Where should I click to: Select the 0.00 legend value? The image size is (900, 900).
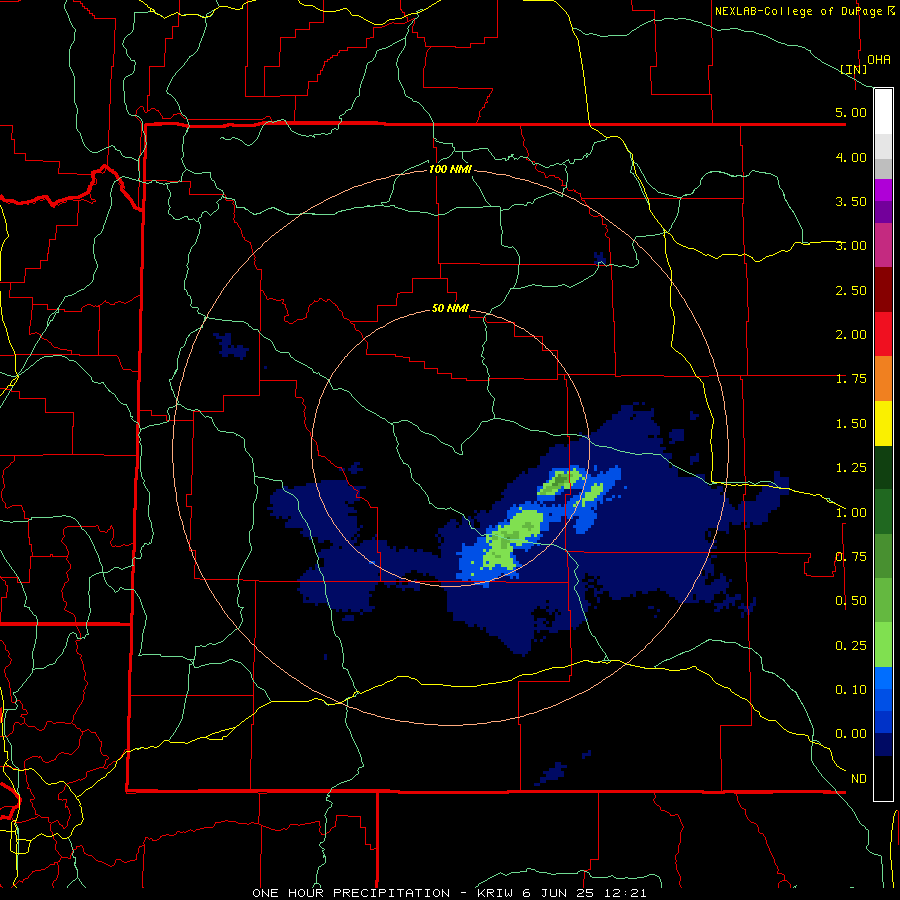[x=851, y=734]
